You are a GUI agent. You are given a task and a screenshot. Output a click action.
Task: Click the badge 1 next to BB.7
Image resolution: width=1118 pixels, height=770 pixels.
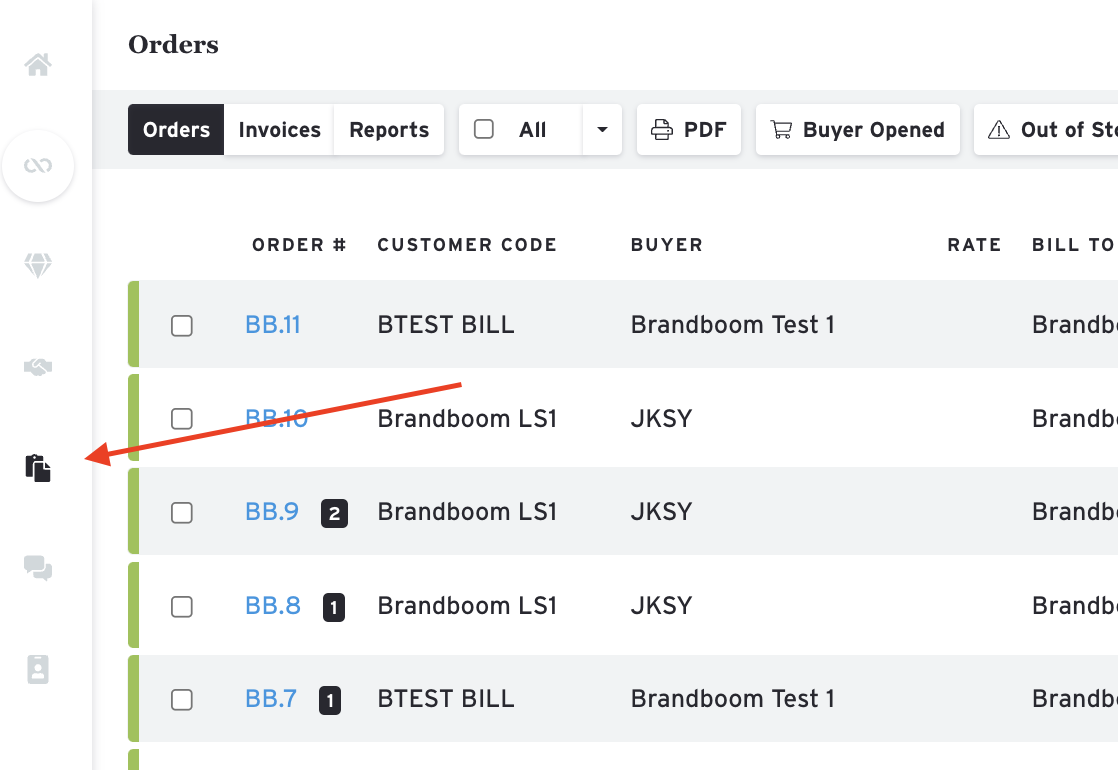(329, 700)
